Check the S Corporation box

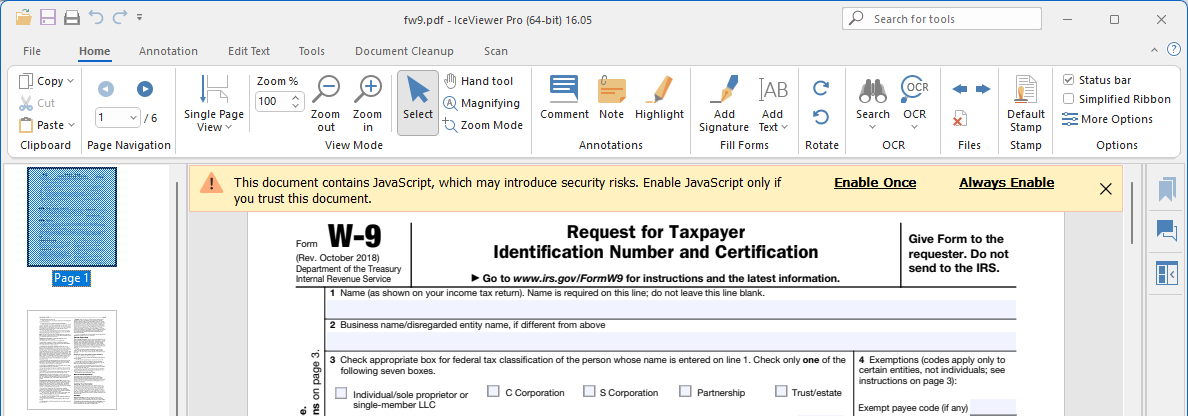(x=589, y=391)
